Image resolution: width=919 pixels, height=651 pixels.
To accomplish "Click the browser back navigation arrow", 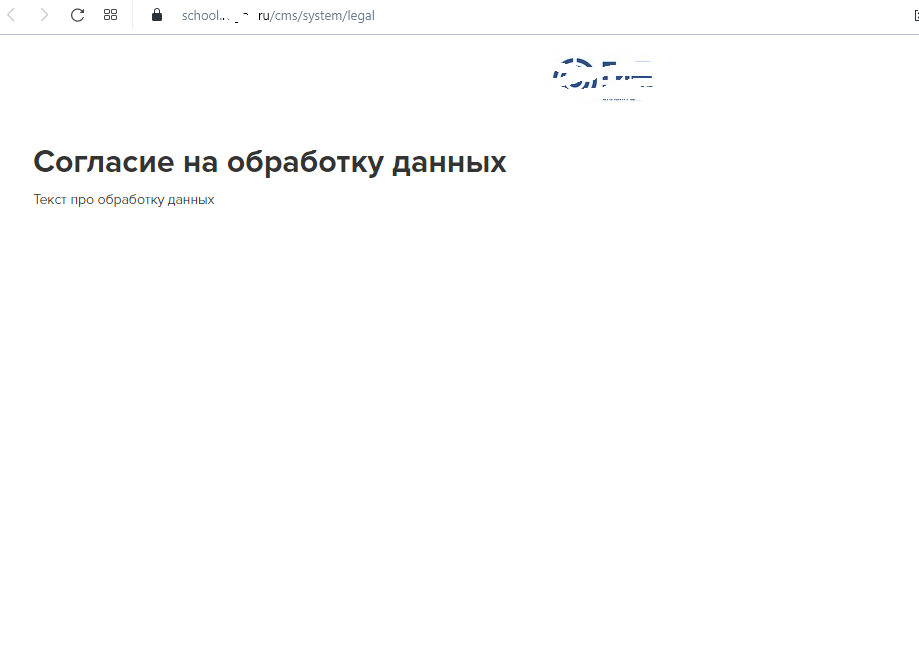I will pos(12,15).
